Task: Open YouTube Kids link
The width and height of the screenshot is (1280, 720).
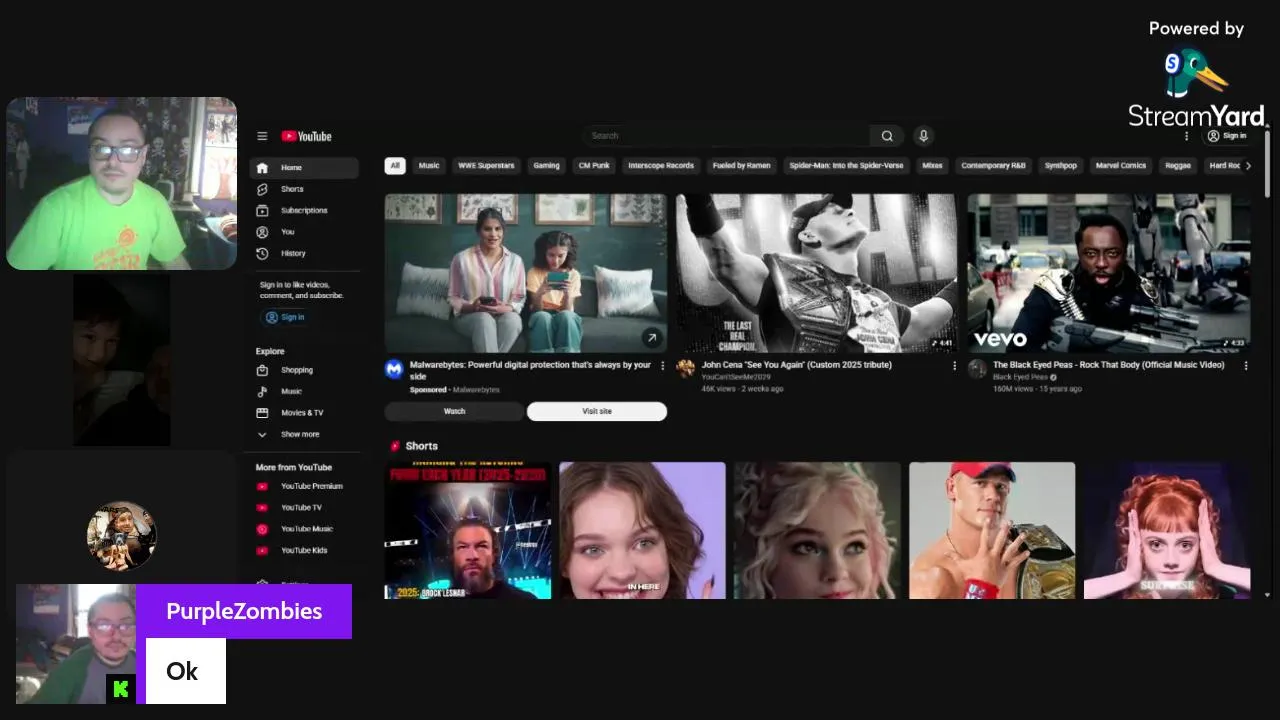Action: click(304, 550)
